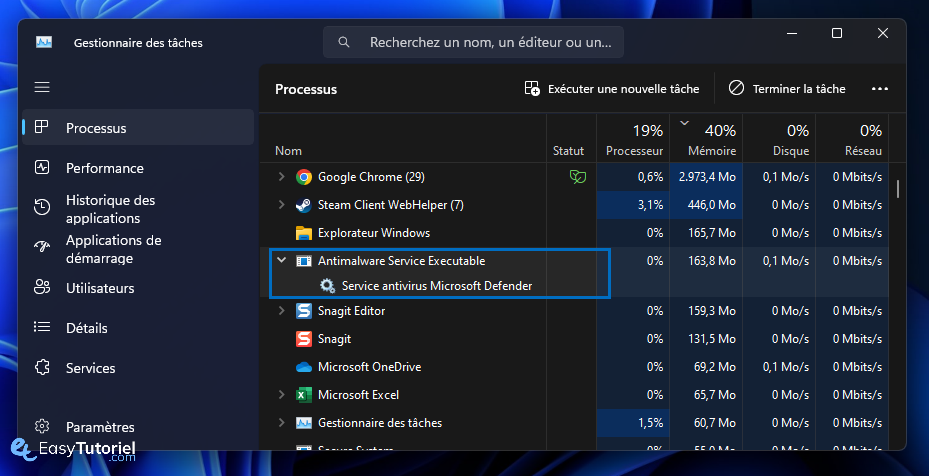This screenshot has width=929, height=476.
Task: Open the Applications de démarrage section
Action: coord(113,249)
